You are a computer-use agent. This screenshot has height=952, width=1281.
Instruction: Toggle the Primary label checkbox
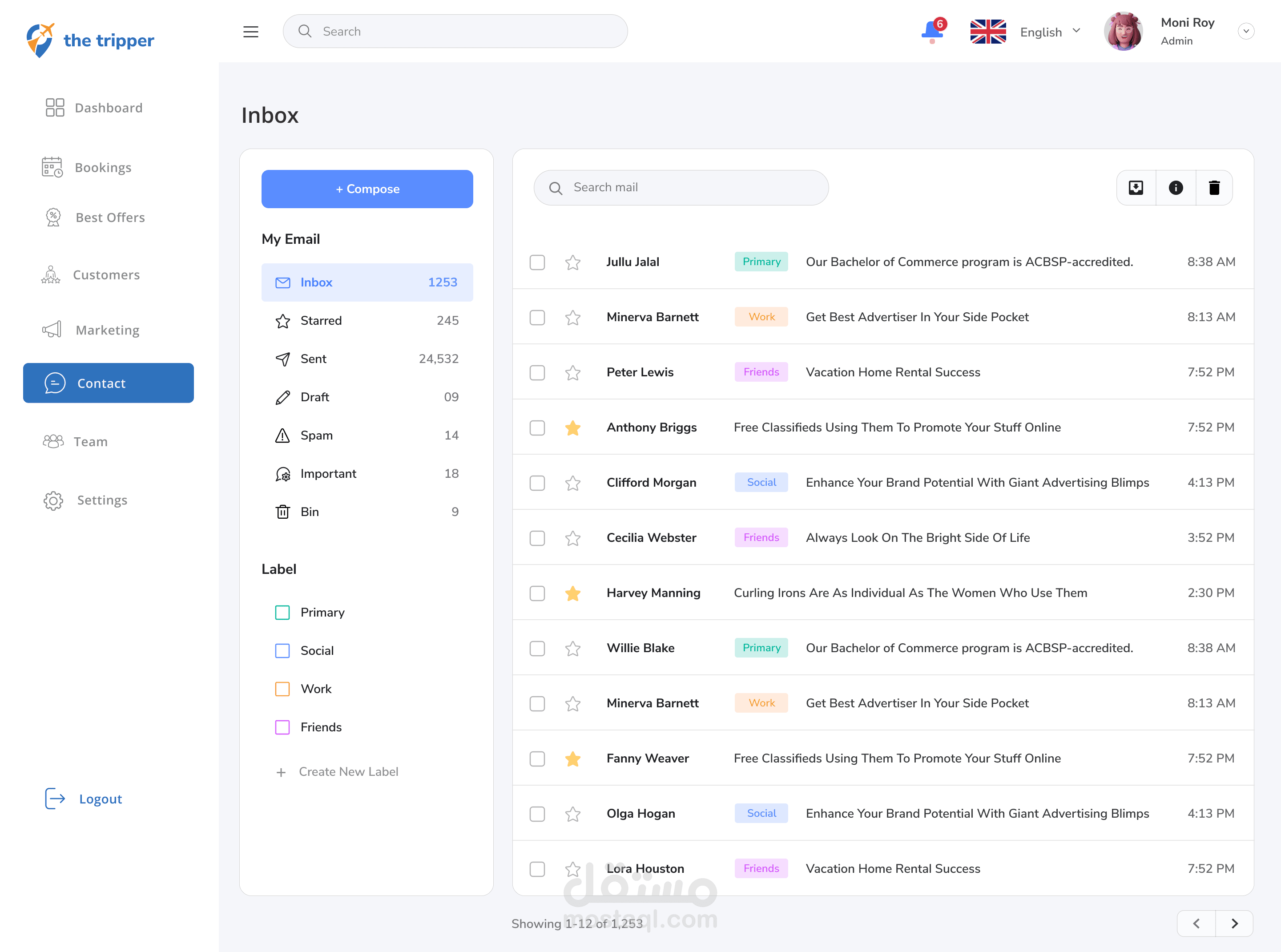click(282, 613)
